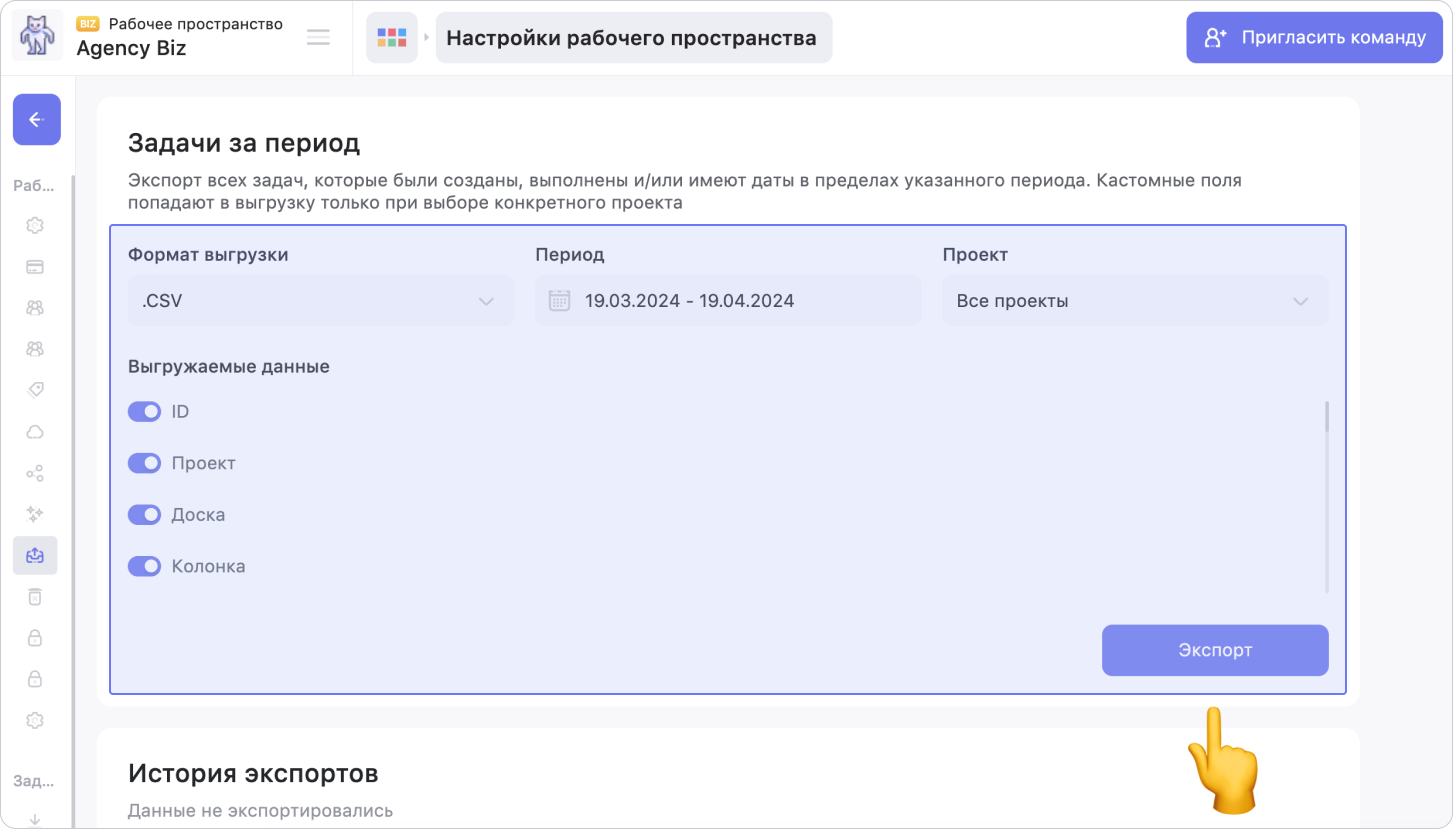Screen dimensions: 1453x829
Task: Turn off the Проект data toggle
Action: pos(145,463)
